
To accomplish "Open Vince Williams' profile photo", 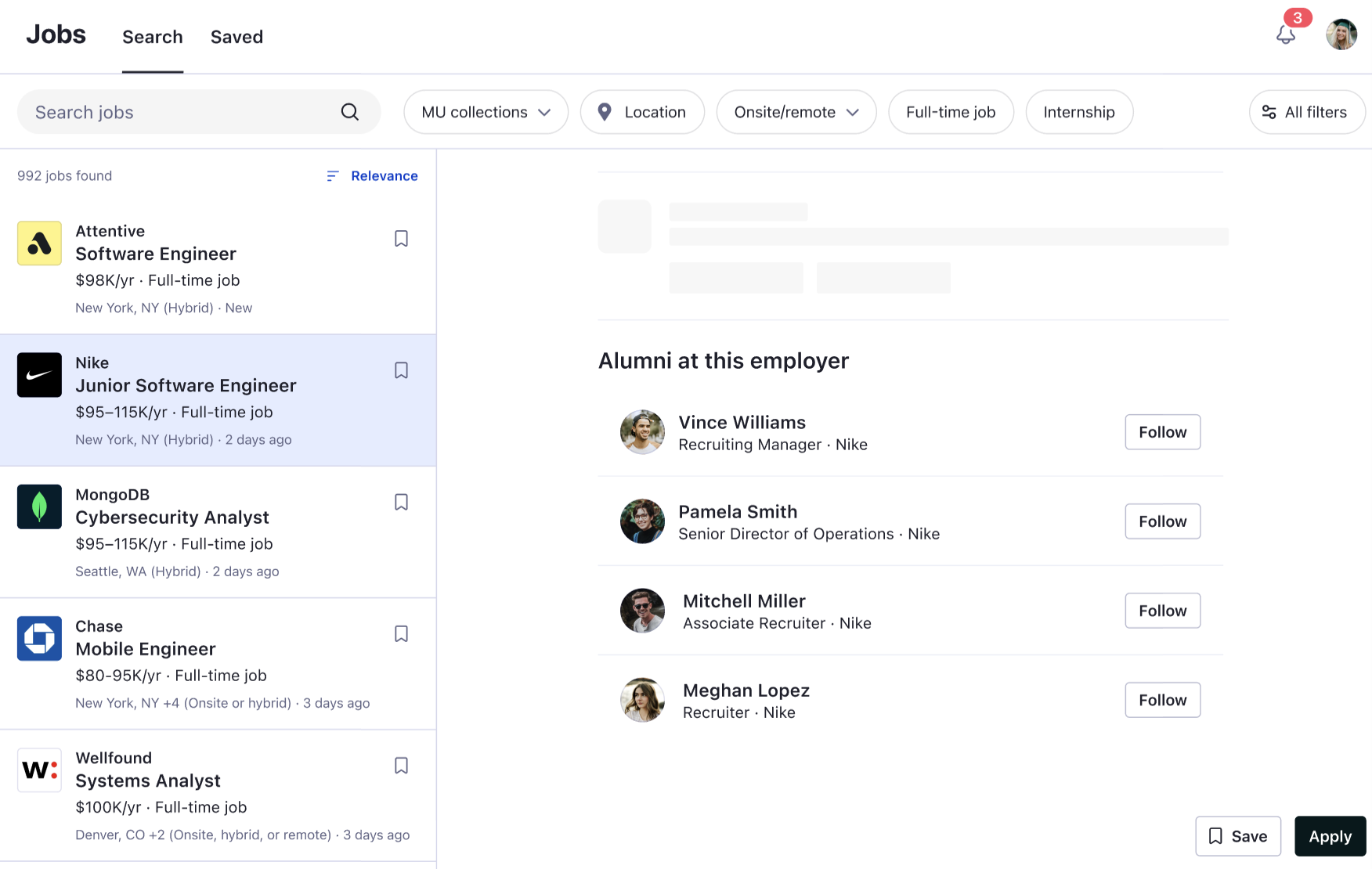I will [642, 432].
